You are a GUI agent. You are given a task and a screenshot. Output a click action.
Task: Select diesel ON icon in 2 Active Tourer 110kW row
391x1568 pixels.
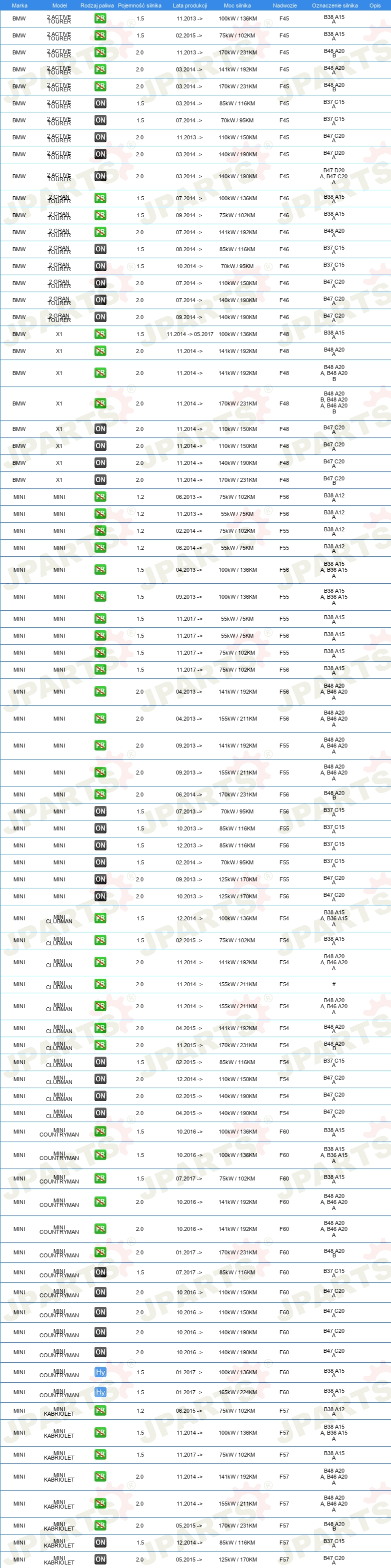[x=100, y=137]
